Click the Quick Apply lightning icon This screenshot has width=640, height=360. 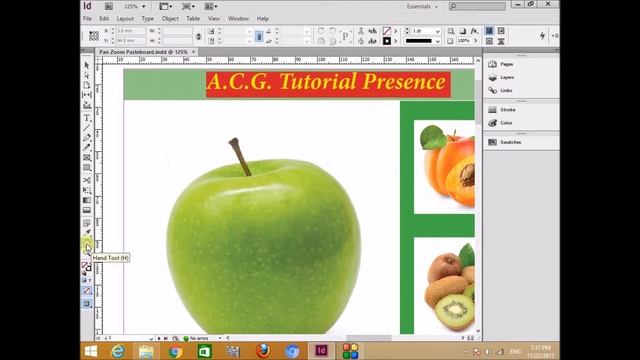click(542, 36)
